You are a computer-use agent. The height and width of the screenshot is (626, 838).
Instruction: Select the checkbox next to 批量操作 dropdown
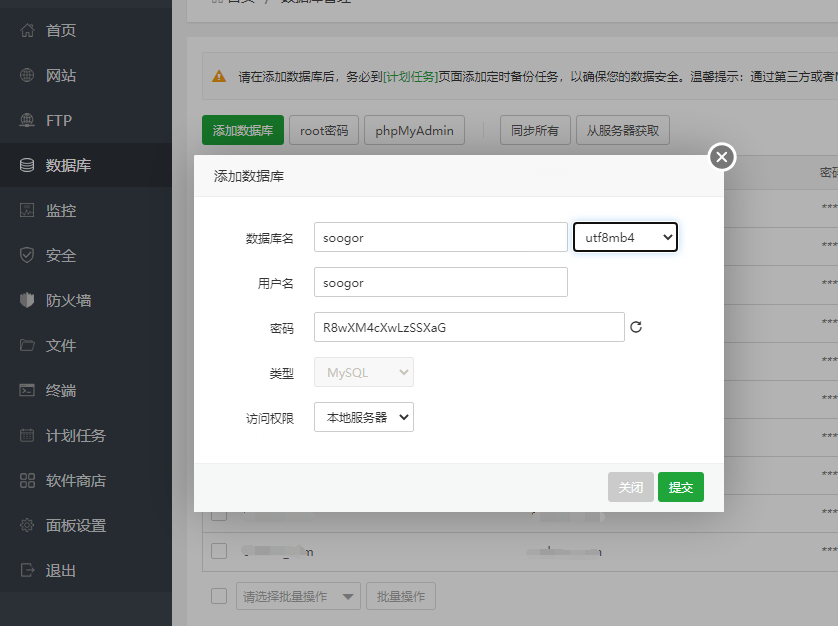coord(218,595)
